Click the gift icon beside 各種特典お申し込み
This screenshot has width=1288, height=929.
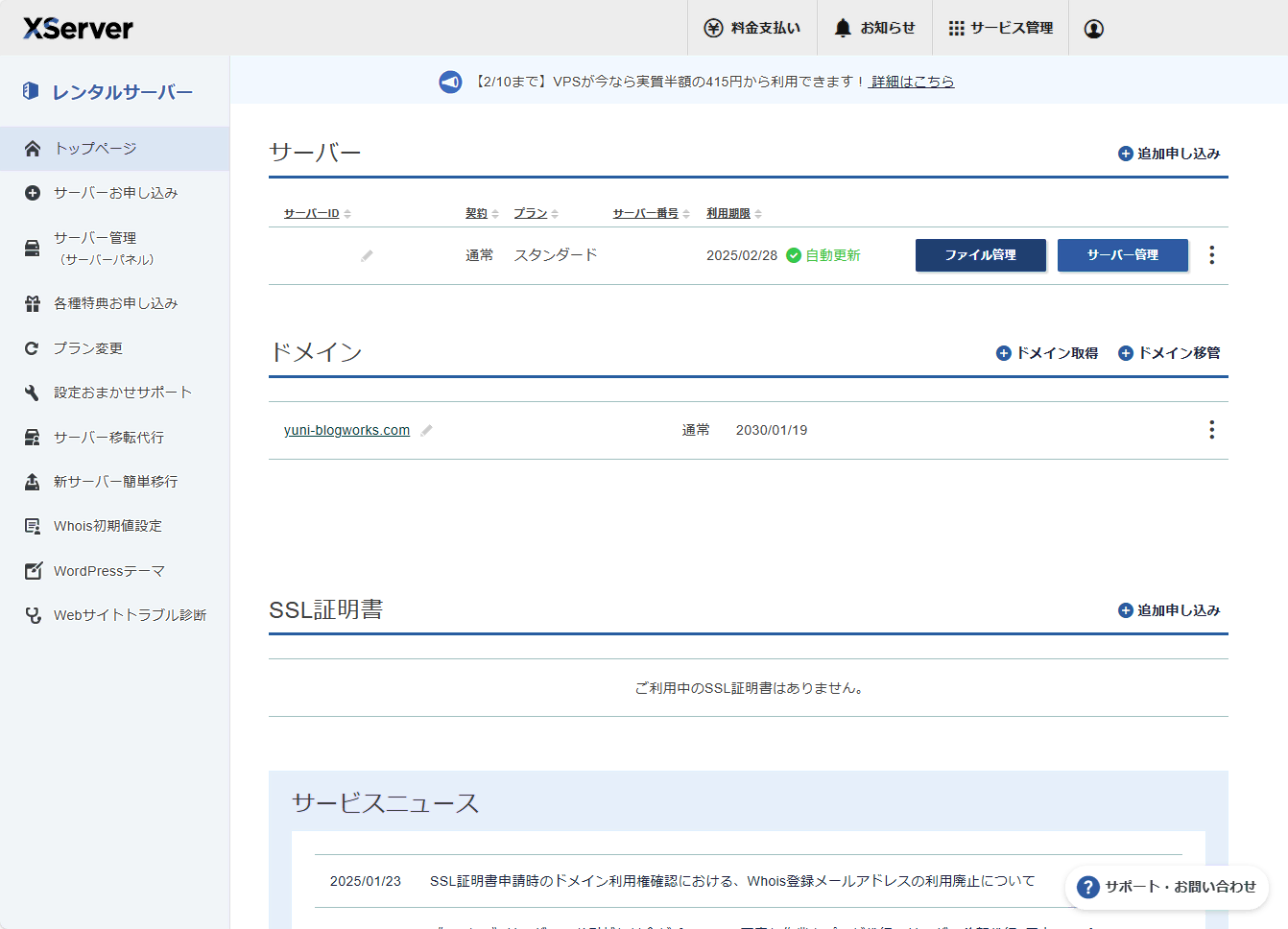click(33, 303)
